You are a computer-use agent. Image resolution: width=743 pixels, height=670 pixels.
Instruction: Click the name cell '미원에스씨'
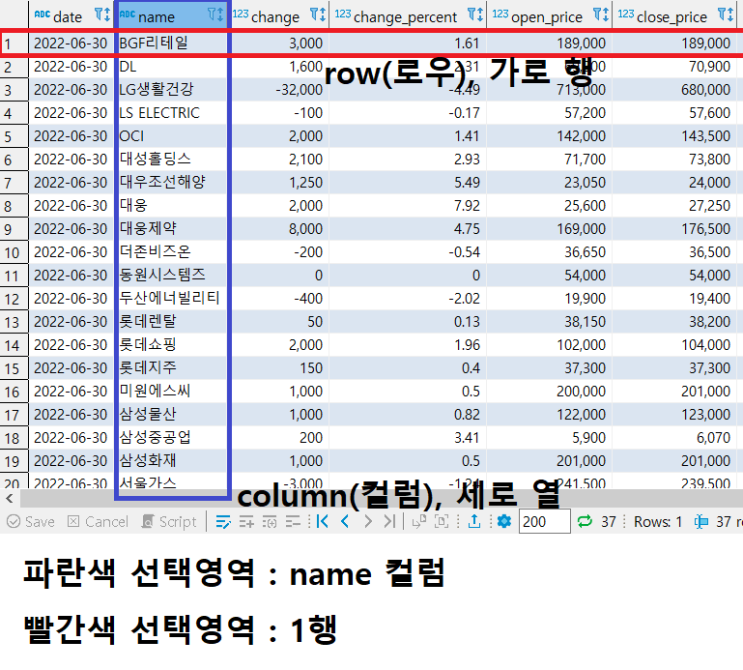[x=172, y=391]
